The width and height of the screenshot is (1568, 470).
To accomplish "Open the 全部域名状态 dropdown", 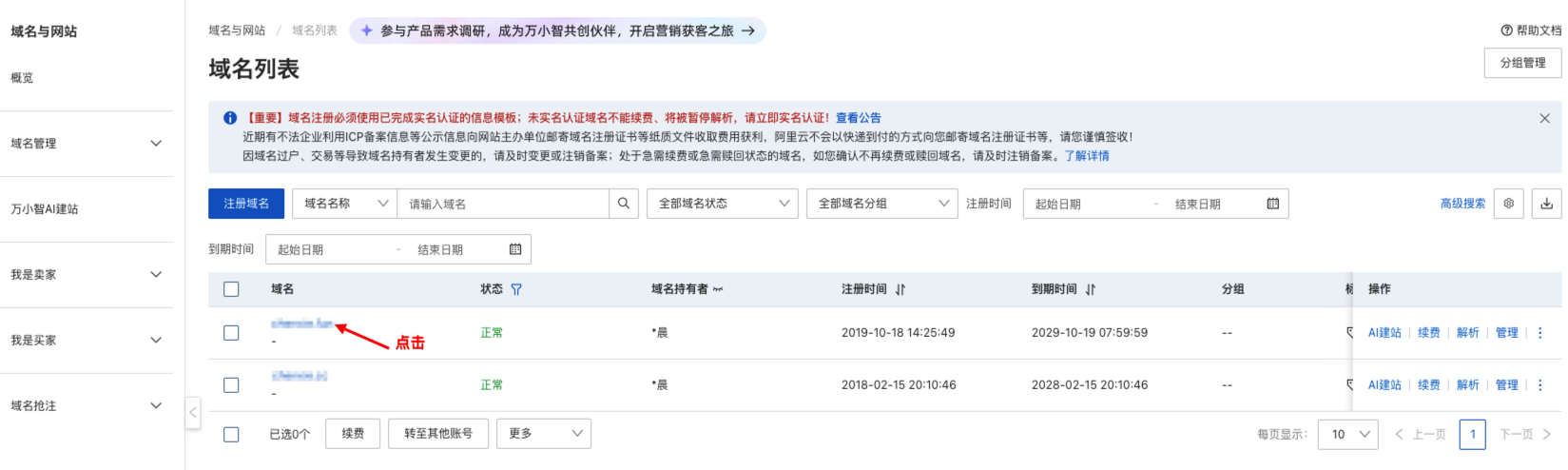I will point(722,204).
